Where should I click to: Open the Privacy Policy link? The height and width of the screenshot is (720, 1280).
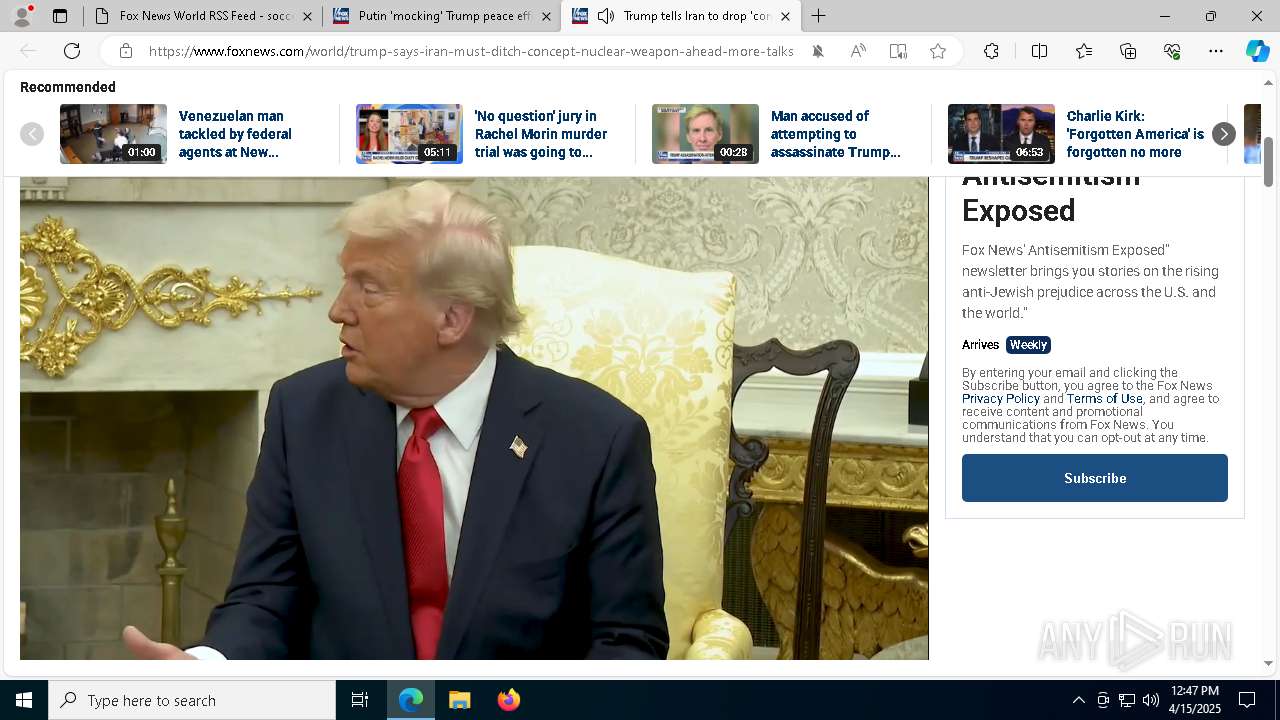click(x=1001, y=399)
